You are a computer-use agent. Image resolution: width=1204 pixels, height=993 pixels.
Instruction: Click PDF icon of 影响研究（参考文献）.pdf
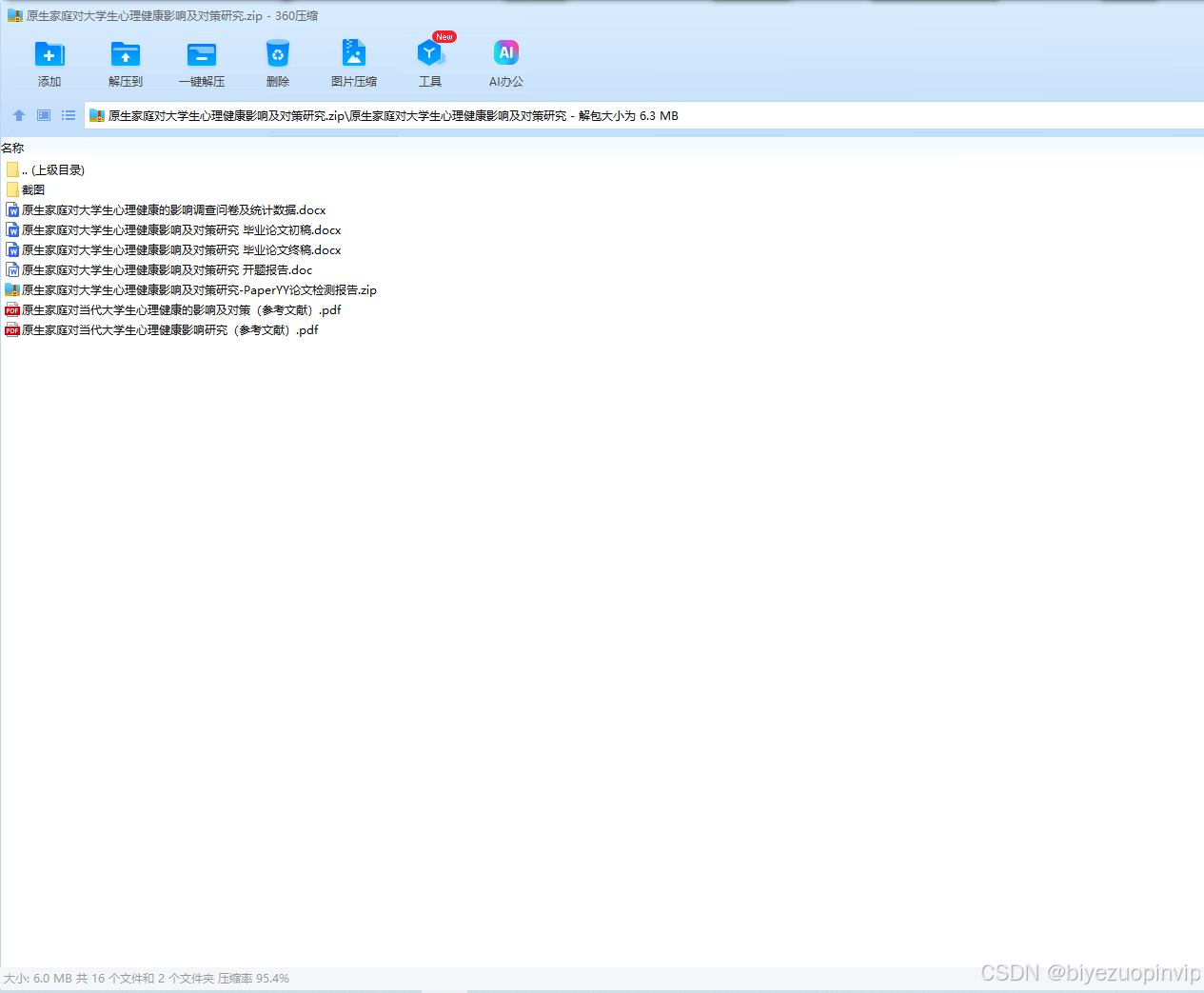pyautogui.click(x=12, y=329)
